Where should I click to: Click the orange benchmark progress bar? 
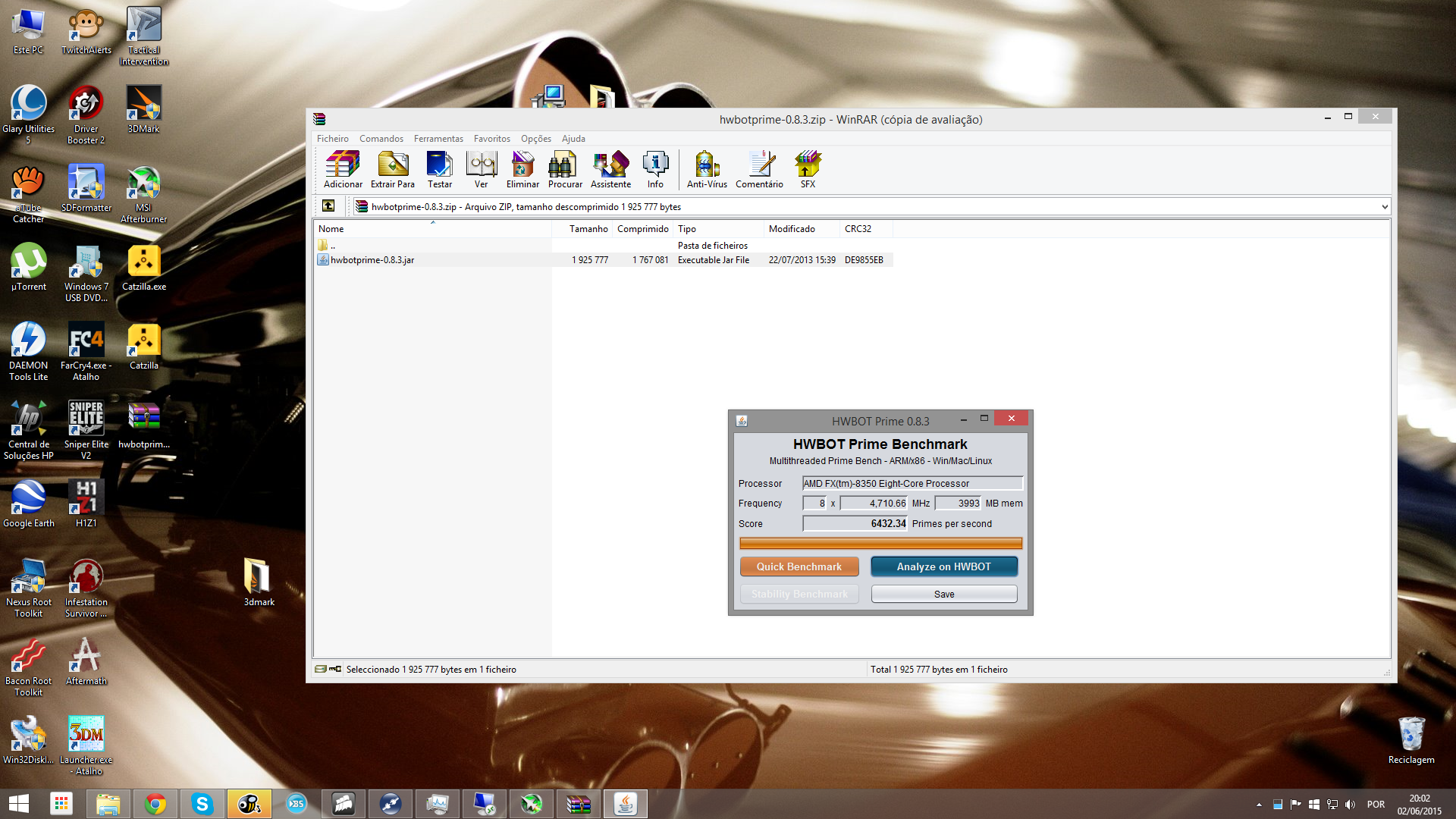click(880, 543)
